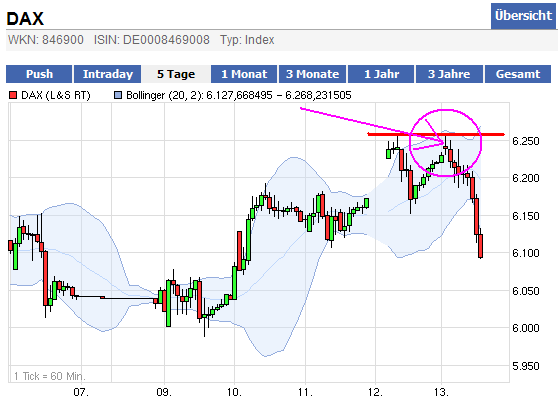The image size is (558, 401).
Task: Click the '1 Tick = 60 Min.' note
Action: point(50,376)
